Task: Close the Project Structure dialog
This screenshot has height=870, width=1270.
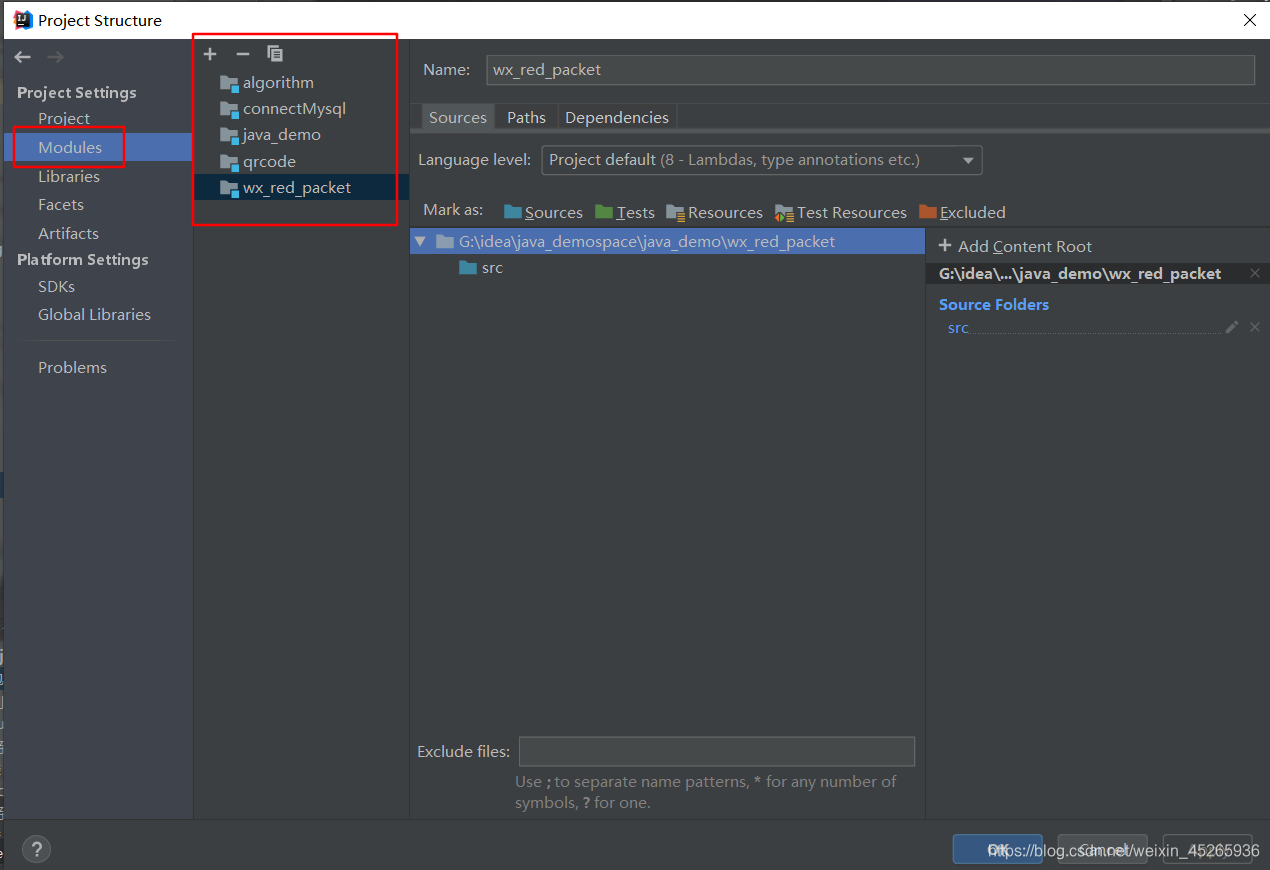Action: (x=1249, y=19)
